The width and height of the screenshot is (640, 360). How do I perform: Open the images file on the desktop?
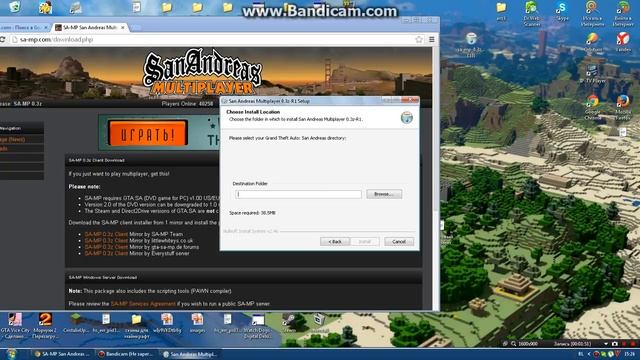(197, 322)
